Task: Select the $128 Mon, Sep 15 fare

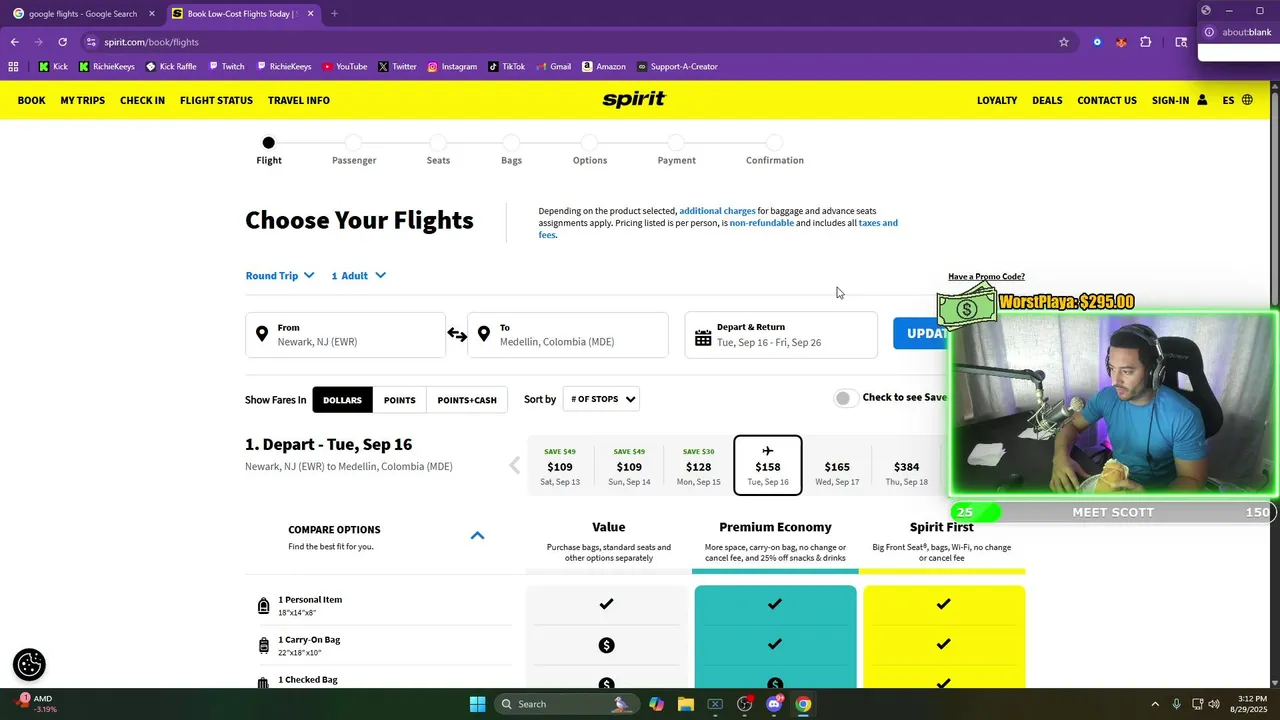Action: coord(698,466)
